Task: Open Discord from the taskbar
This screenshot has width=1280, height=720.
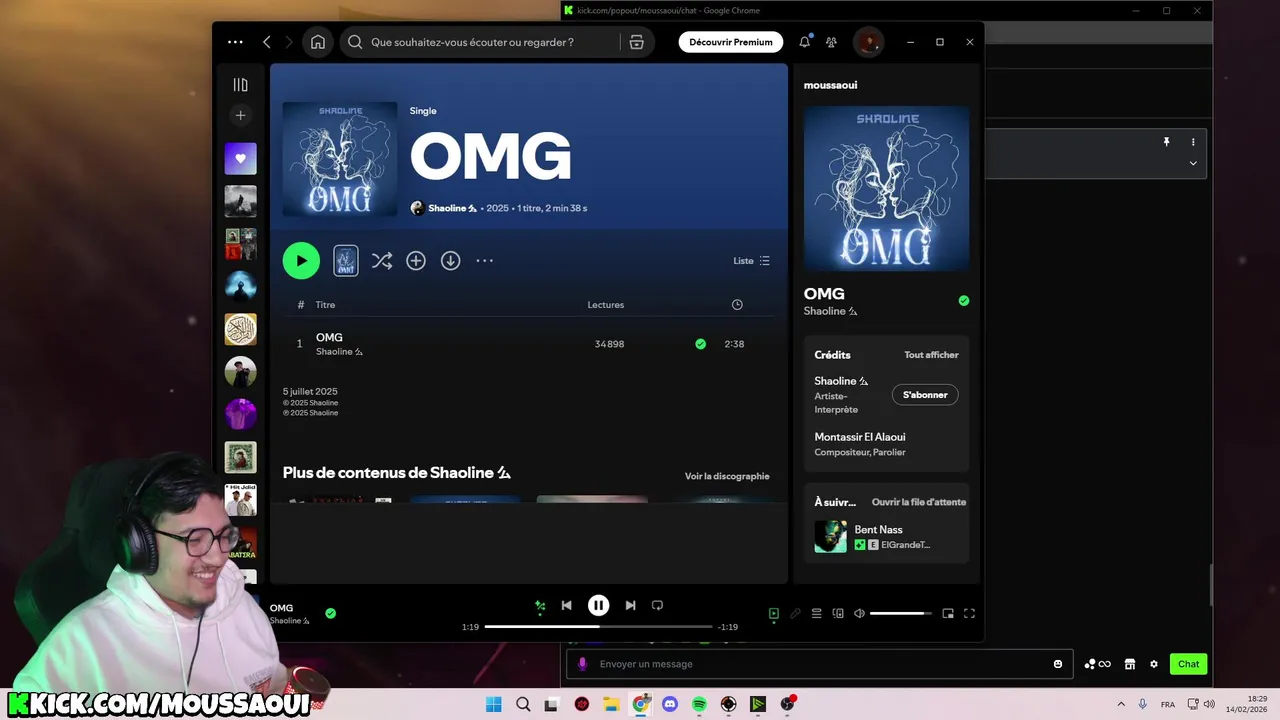Action: (x=670, y=704)
